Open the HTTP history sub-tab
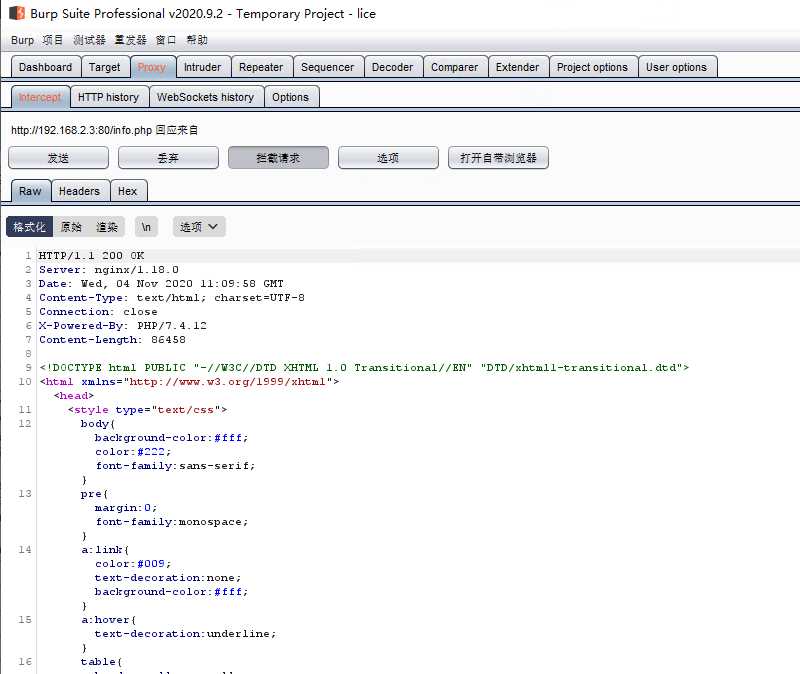The height and width of the screenshot is (674, 800). coord(109,97)
